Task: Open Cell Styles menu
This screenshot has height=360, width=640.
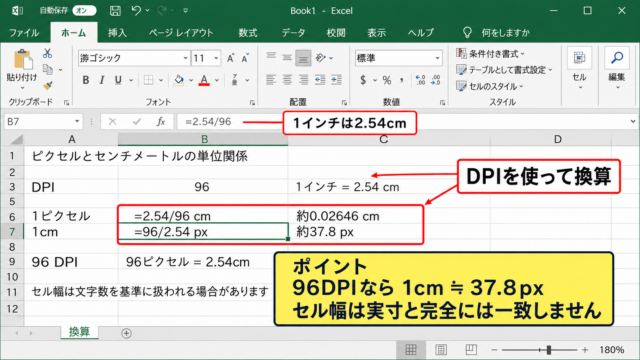Action: click(490, 86)
